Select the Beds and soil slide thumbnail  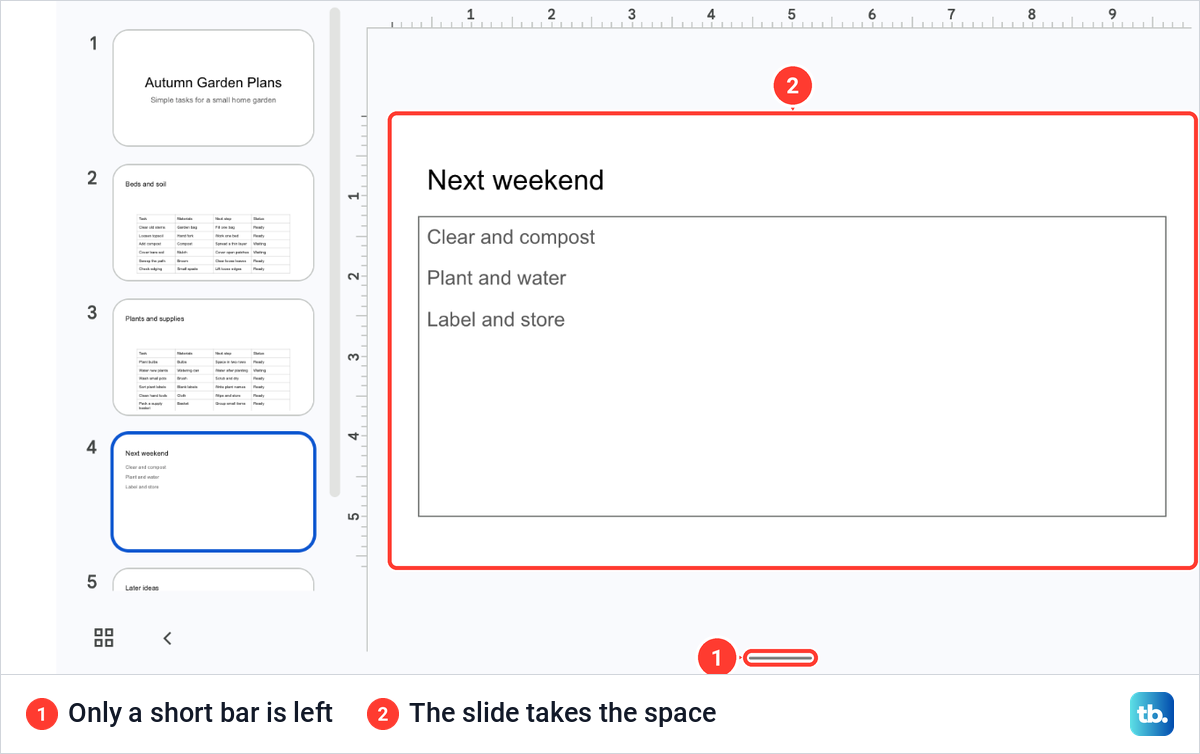pyautogui.click(x=213, y=223)
